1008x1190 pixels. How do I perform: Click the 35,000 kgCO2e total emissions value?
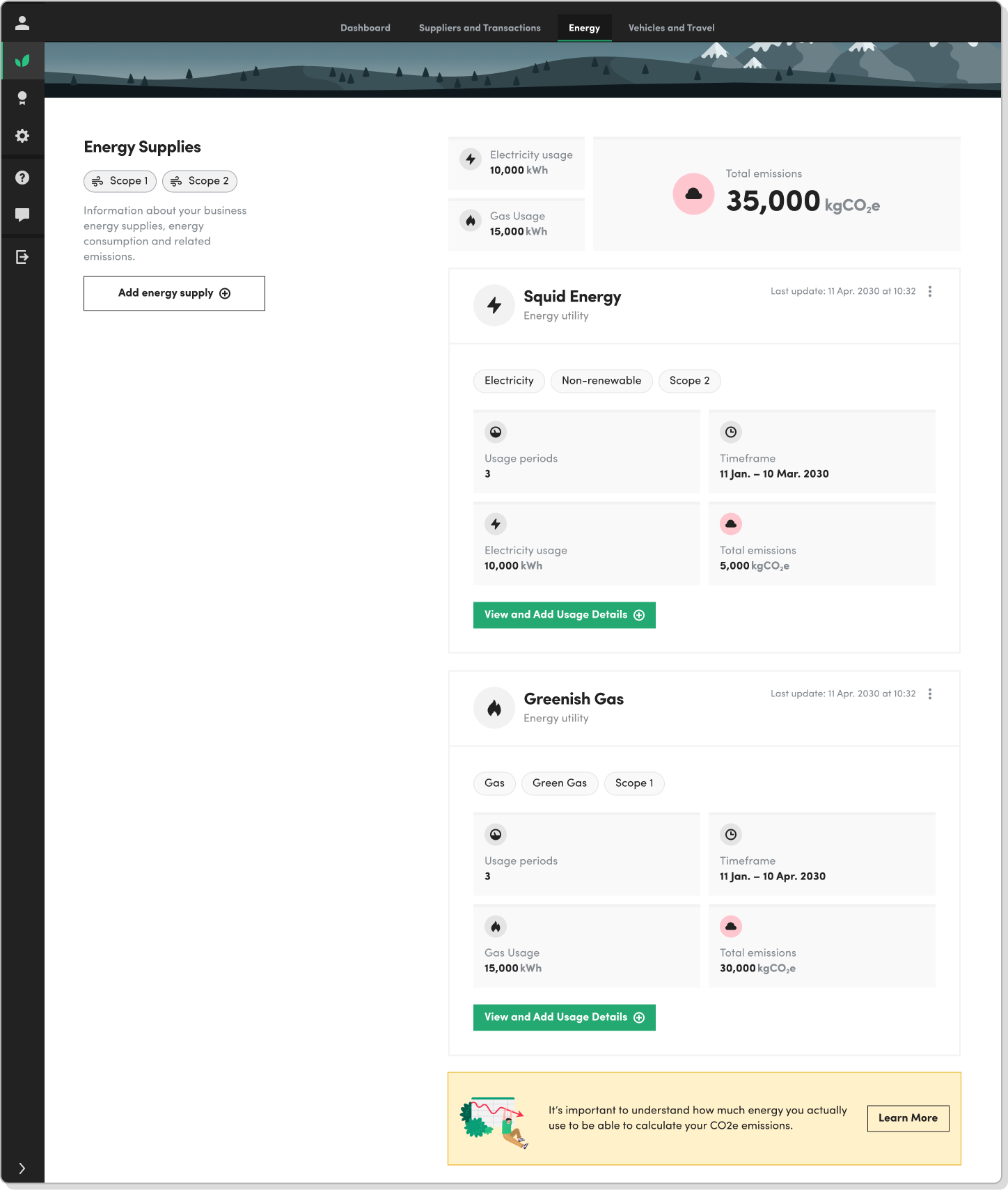click(803, 201)
